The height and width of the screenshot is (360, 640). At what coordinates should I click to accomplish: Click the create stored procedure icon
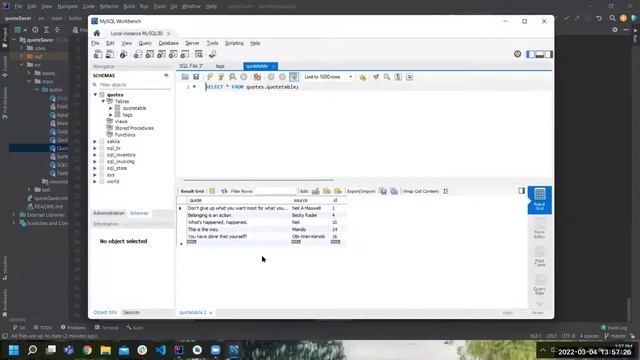click(173, 54)
